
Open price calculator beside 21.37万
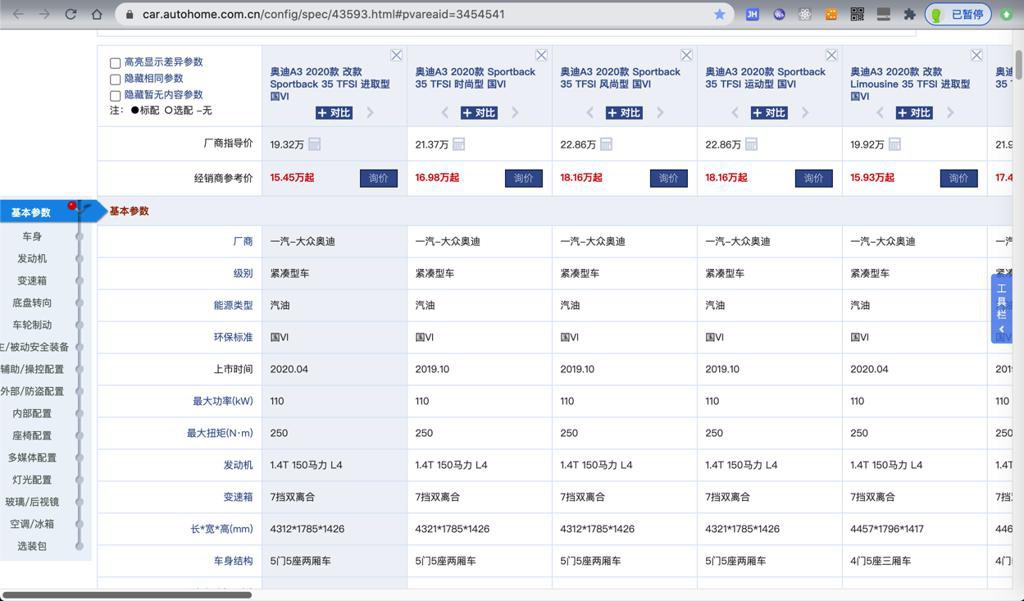[458, 144]
